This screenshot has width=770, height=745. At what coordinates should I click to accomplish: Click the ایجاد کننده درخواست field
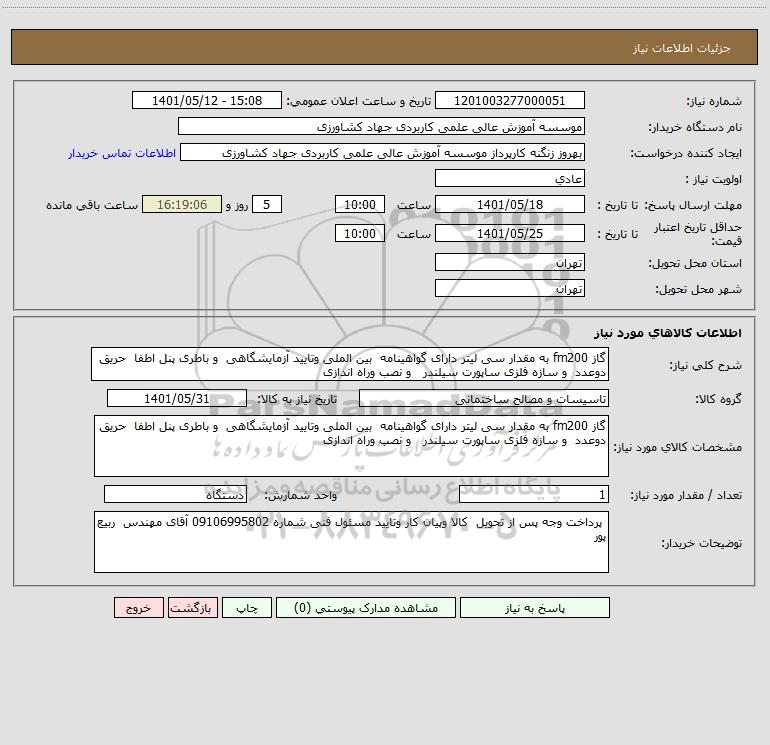coord(383,153)
